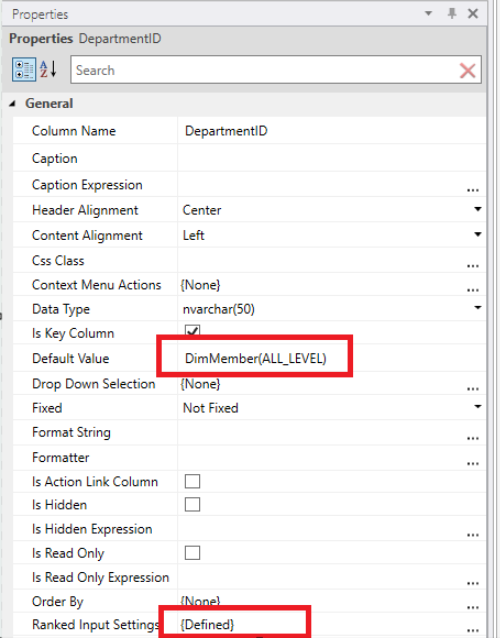Open the Fixed dropdown showing Not Fixed
The image size is (500, 640).
pos(478,407)
